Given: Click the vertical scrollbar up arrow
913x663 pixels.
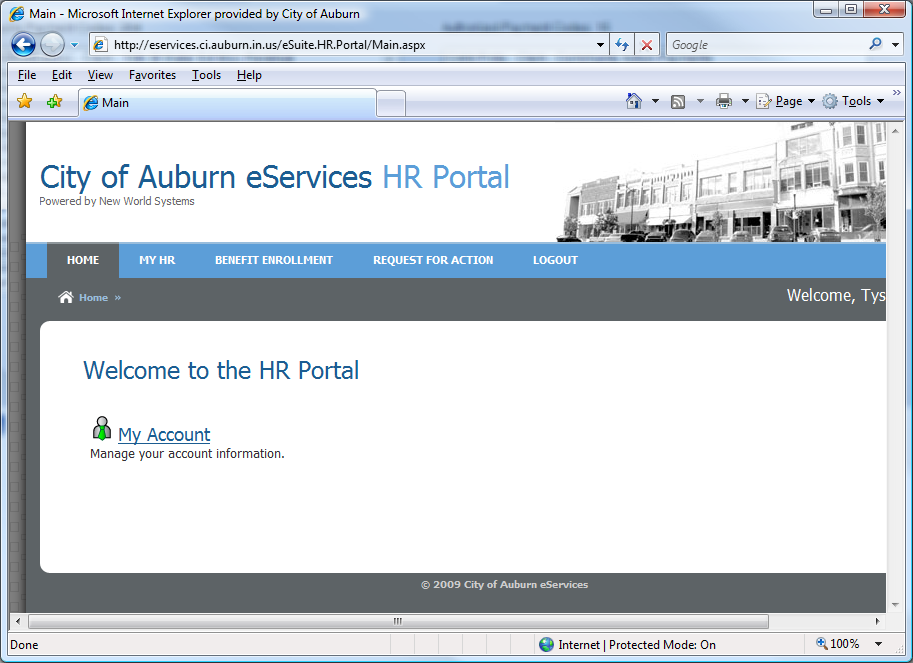Looking at the screenshot, I should click(x=895, y=130).
